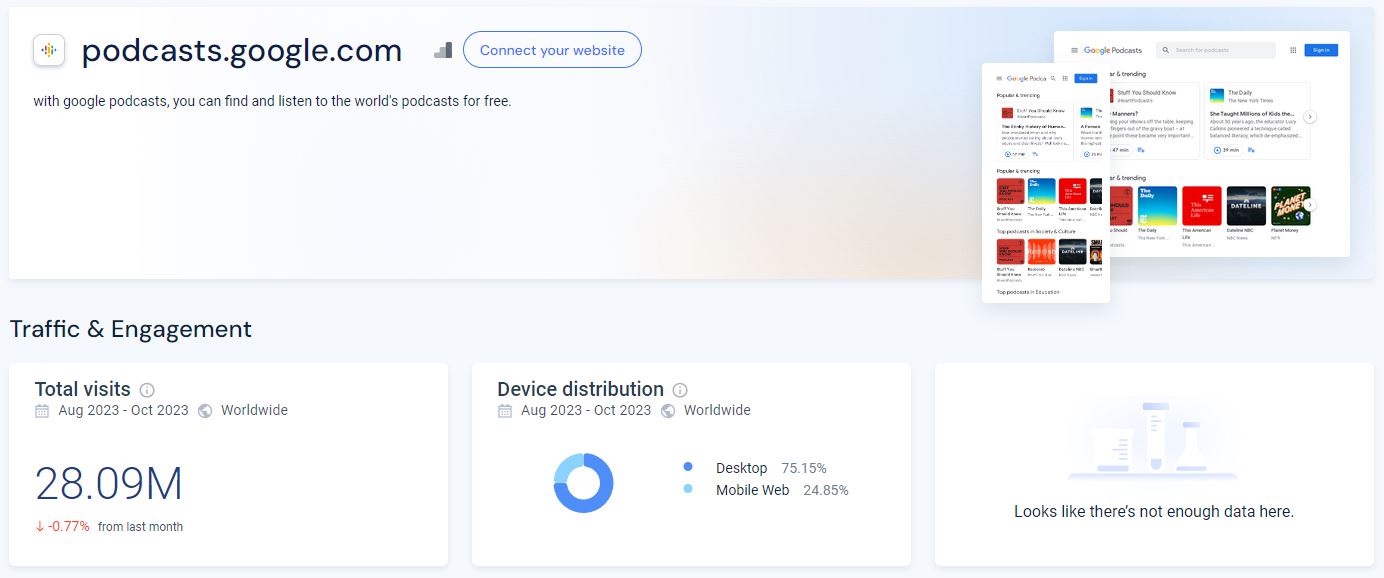Expand the Popular & trending carousel with the right chevron
This screenshot has width=1384, height=578.
1310,116
